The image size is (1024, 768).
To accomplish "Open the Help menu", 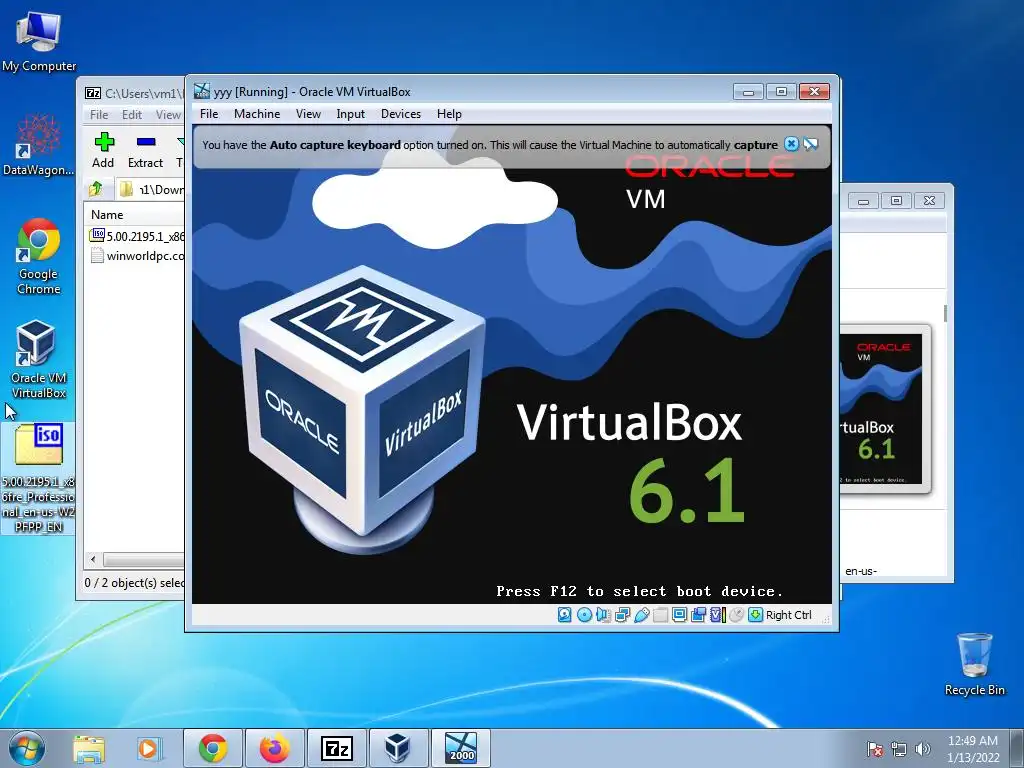I will pos(449,114).
